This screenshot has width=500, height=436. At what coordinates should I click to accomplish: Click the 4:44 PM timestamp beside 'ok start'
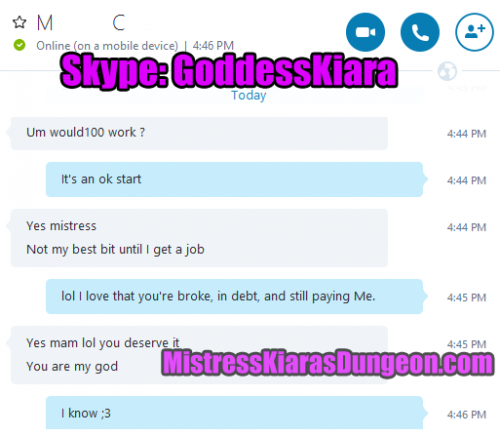[x=466, y=180]
